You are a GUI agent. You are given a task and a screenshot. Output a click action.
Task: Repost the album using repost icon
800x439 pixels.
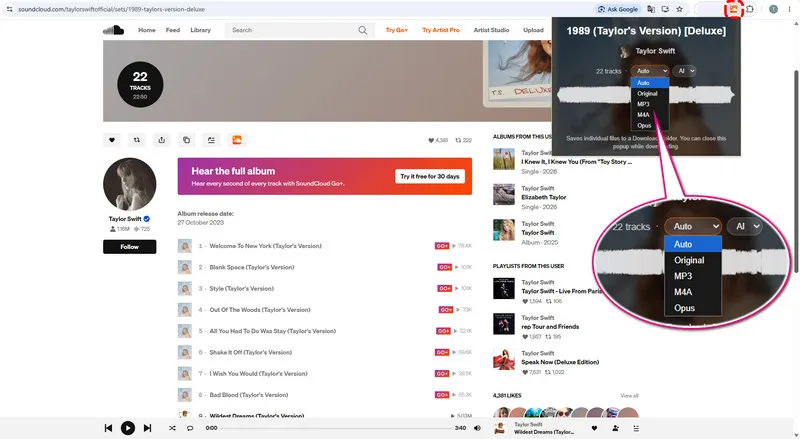137,140
